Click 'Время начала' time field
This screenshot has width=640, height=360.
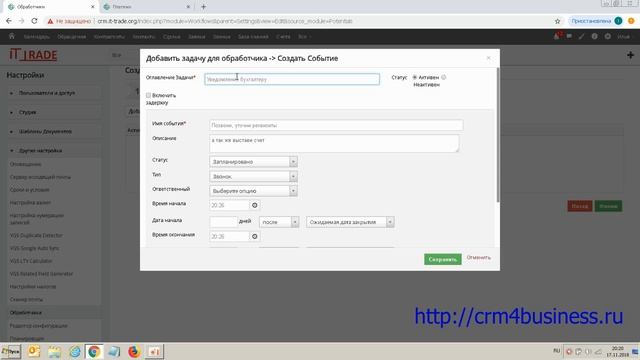(x=229, y=205)
